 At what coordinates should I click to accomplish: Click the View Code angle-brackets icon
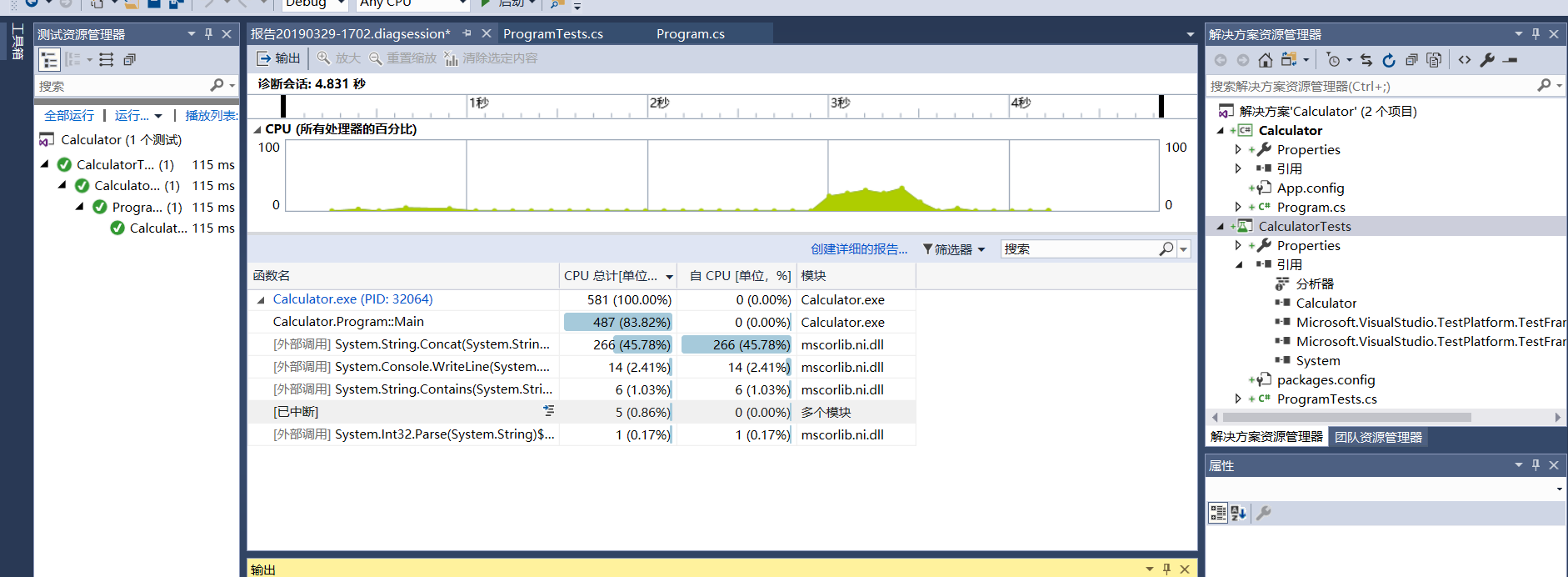click(x=1465, y=60)
